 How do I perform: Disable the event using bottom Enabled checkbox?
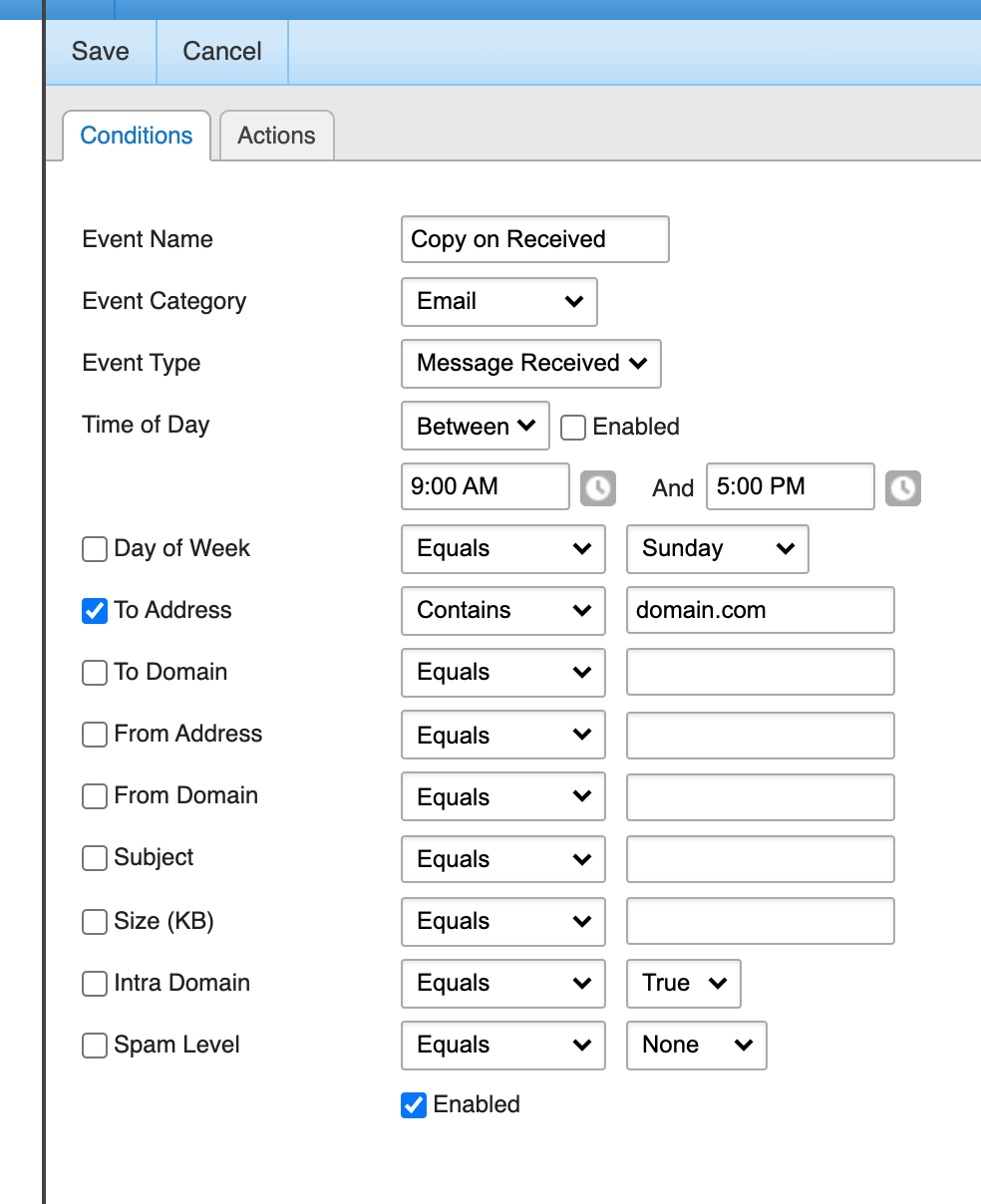point(414,1105)
